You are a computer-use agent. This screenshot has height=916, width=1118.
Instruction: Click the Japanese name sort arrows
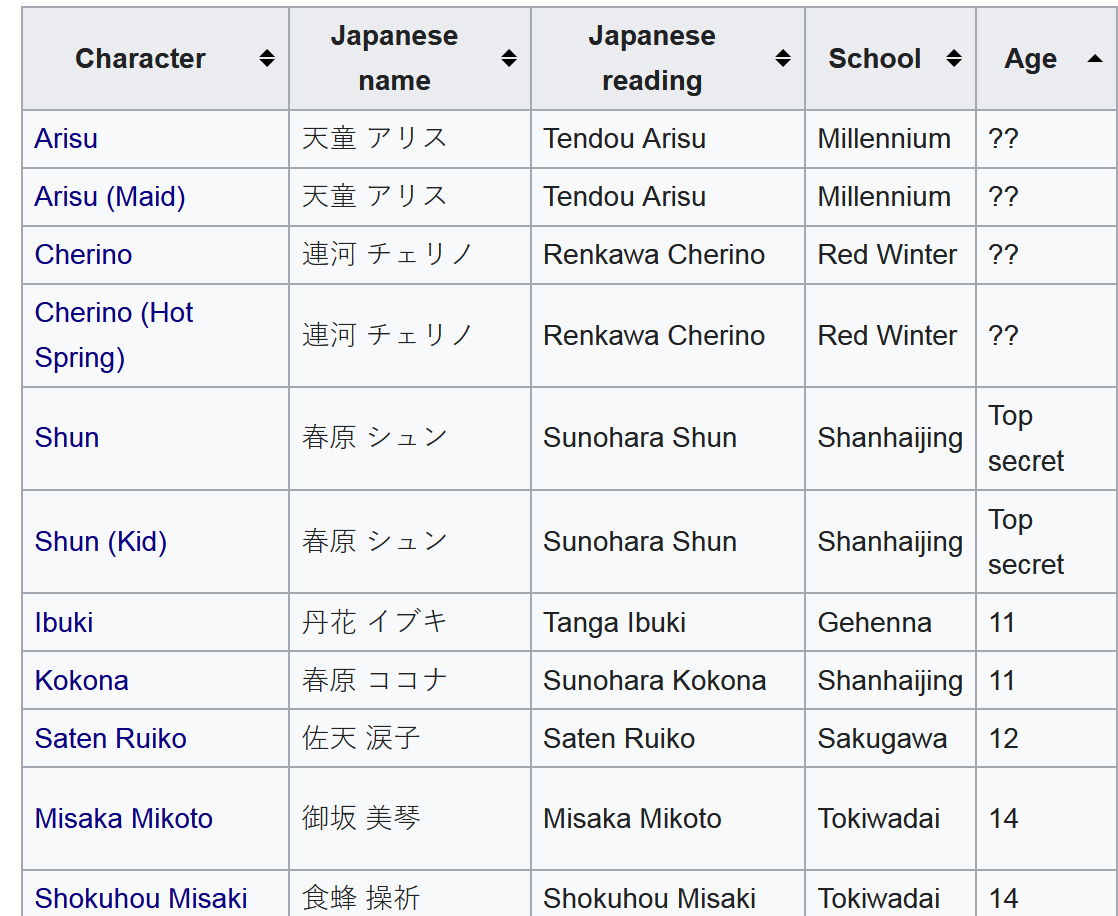click(509, 59)
